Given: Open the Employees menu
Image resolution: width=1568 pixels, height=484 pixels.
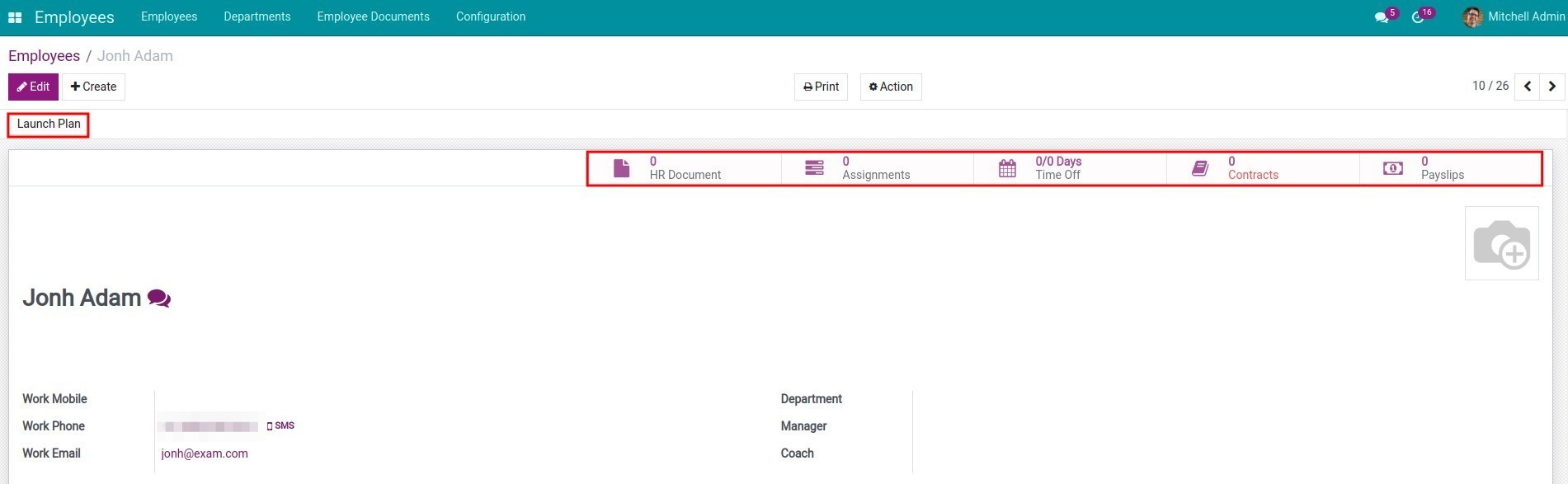Looking at the screenshot, I should tap(169, 16).
